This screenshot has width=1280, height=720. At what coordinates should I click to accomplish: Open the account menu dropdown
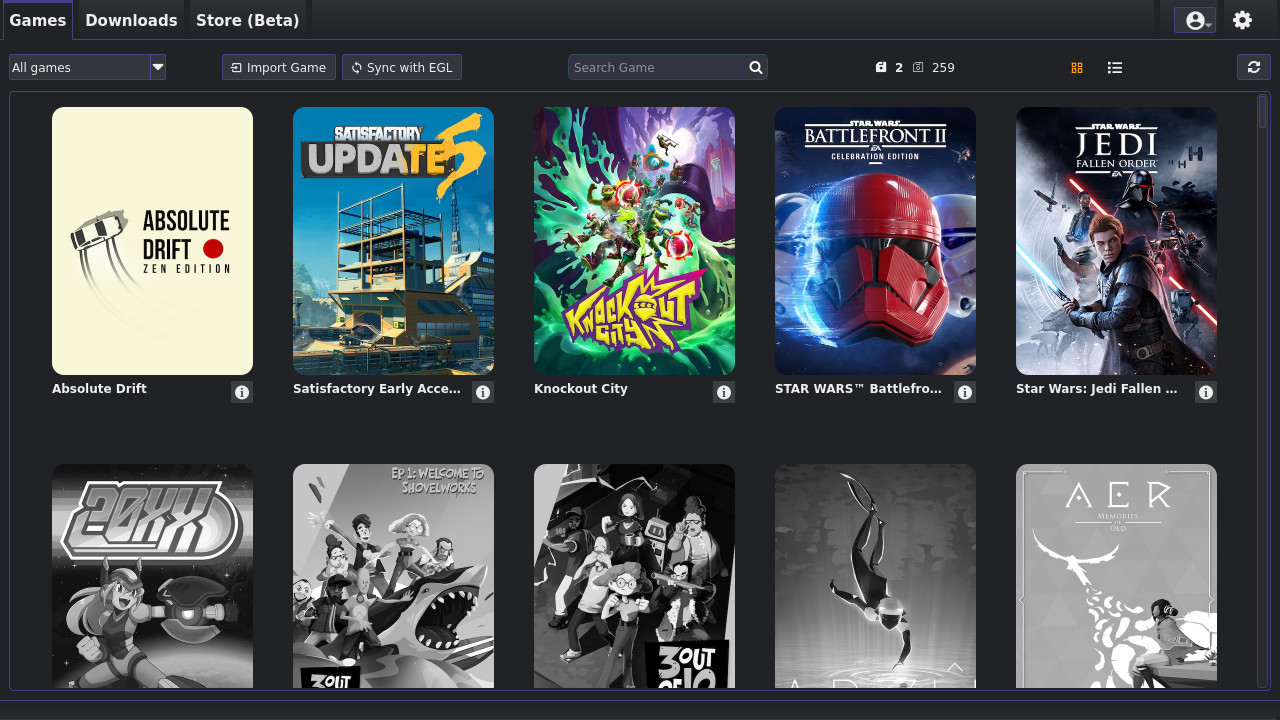coord(1195,20)
